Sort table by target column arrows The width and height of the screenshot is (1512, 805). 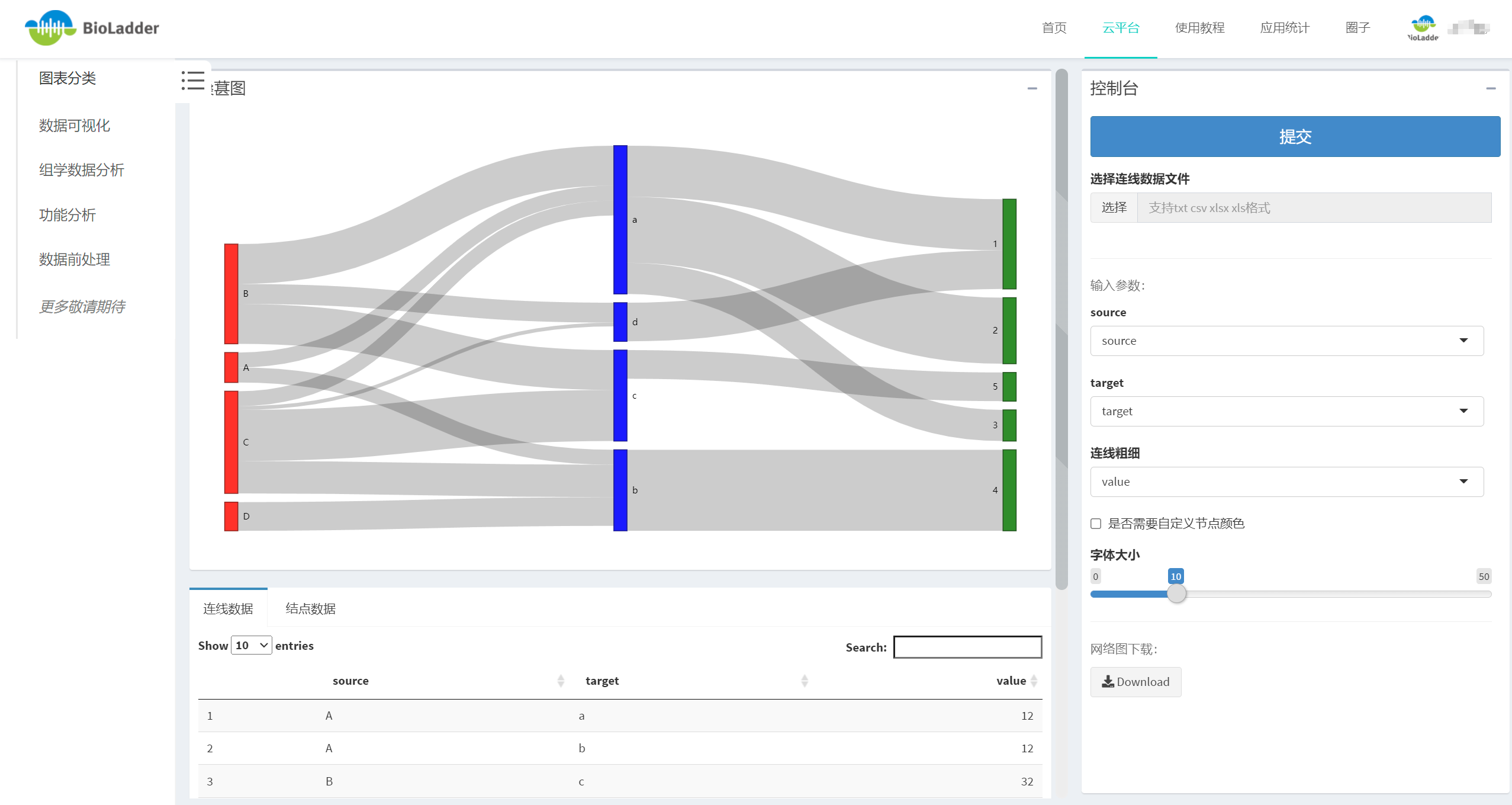tap(804, 681)
